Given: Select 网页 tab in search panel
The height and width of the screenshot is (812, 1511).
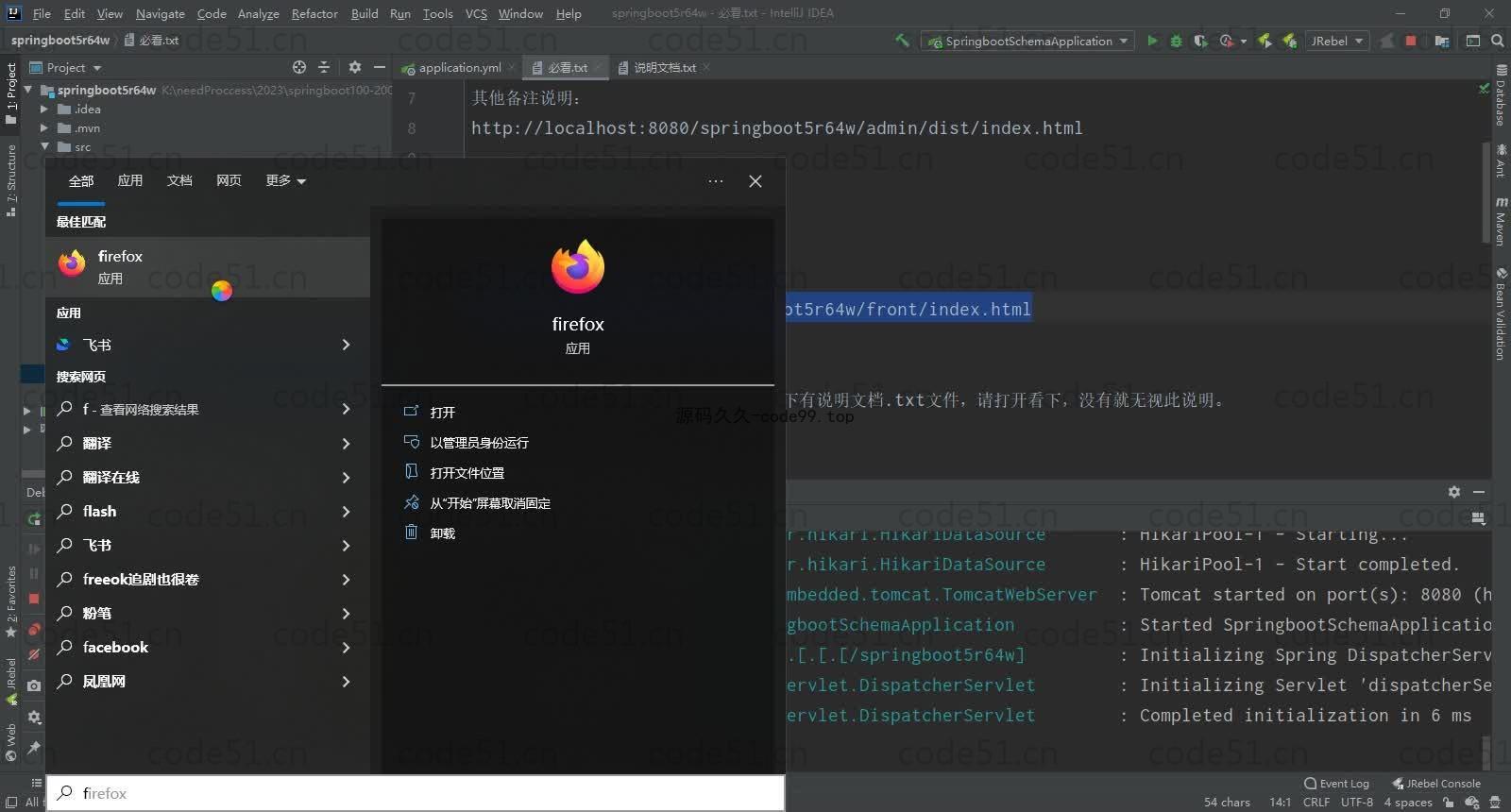Looking at the screenshot, I should point(229,180).
